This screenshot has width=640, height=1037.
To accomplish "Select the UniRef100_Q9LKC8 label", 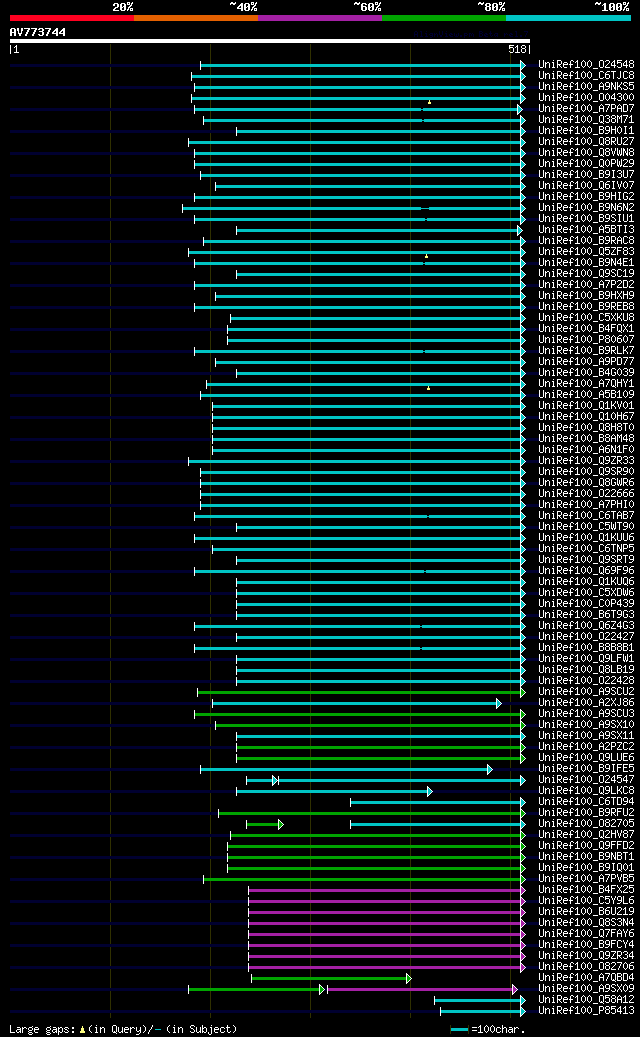I will click(x=586, y=791).
